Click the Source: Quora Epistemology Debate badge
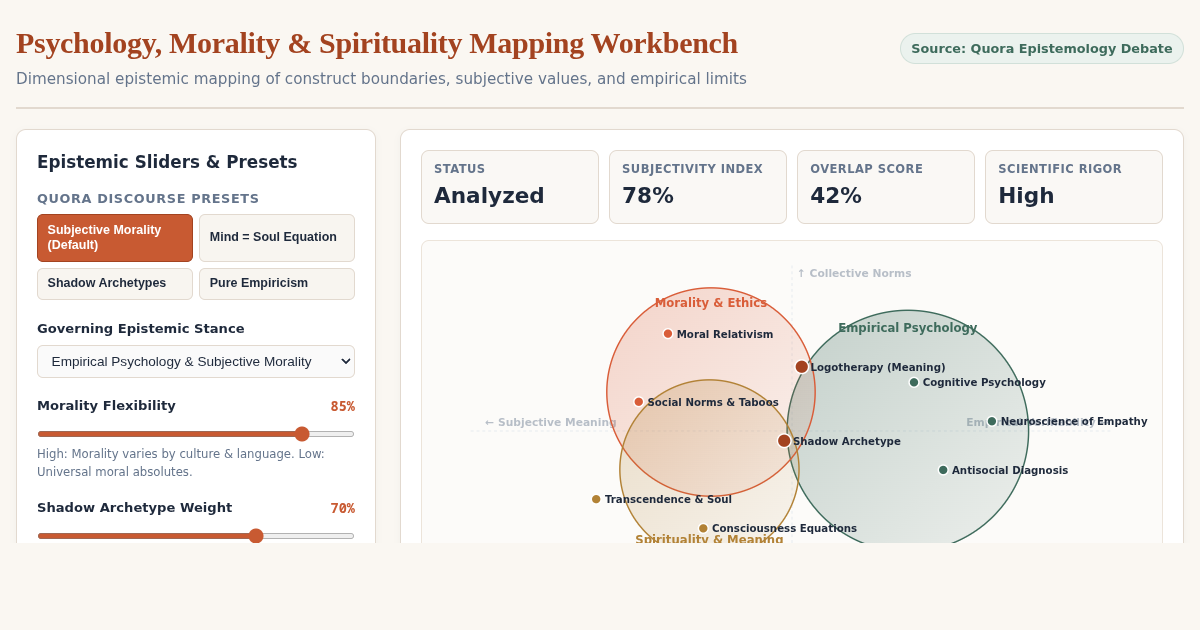Viewport: 1200px width, 630px height. point(1041,48)
